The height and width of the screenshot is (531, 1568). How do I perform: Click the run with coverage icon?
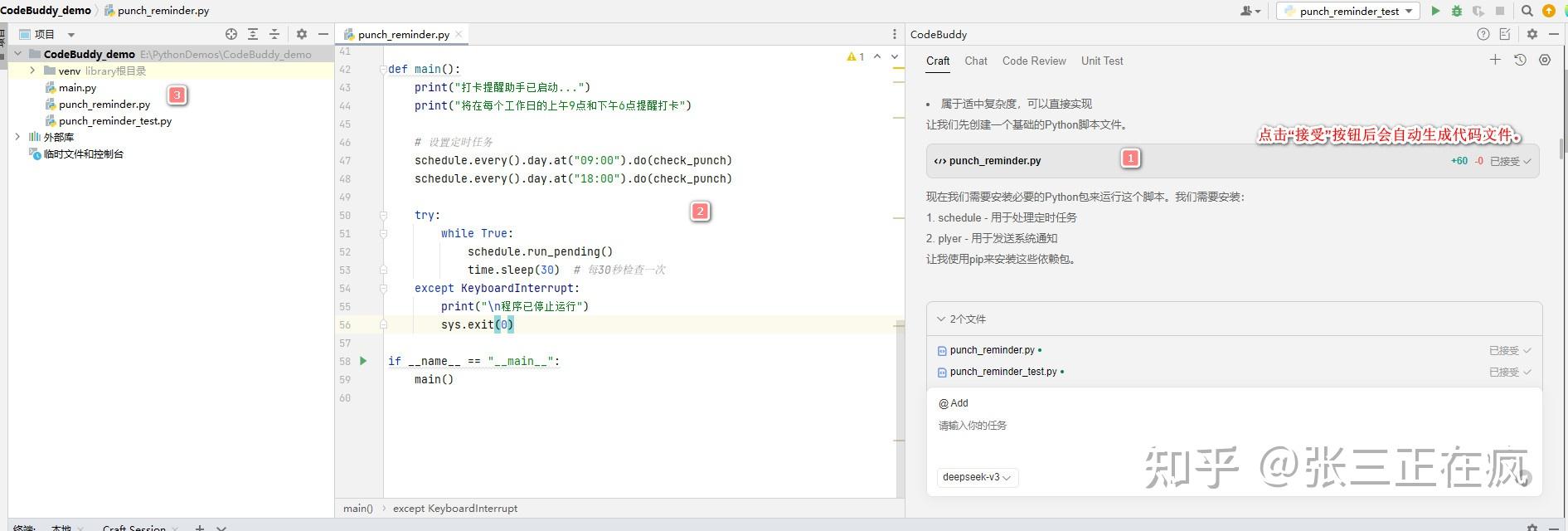(x=1478, y=11)
